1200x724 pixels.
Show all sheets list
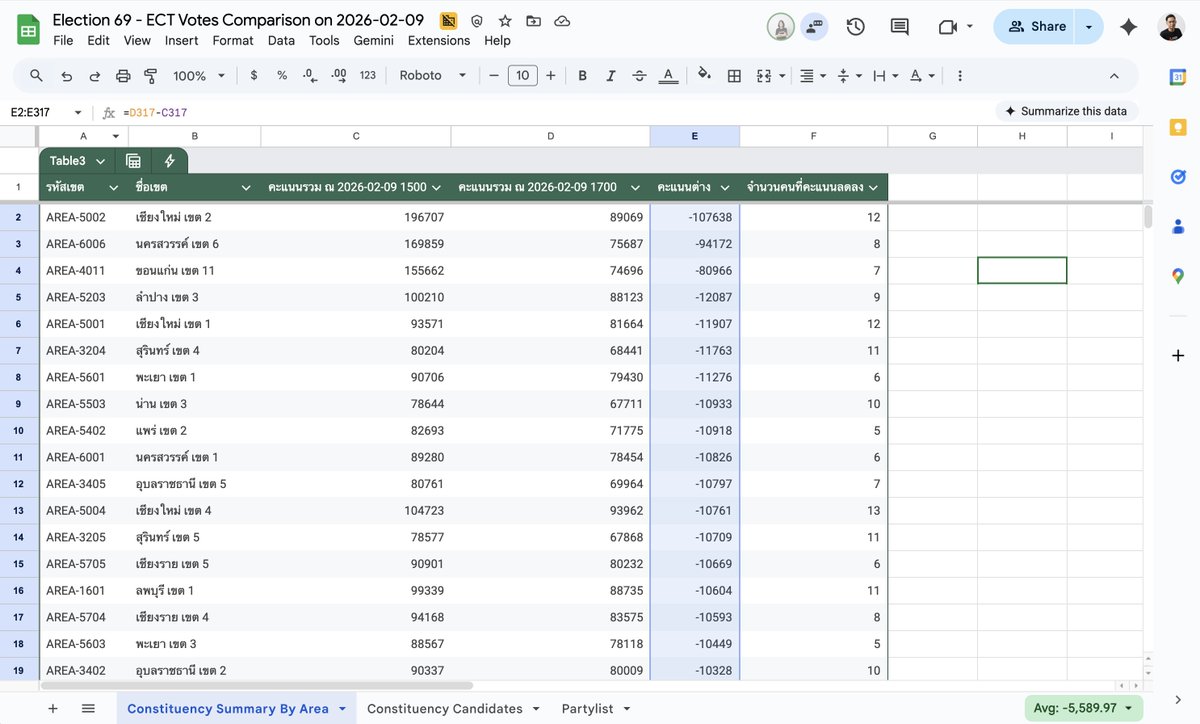pyautogui.click(x=88, y=708)
